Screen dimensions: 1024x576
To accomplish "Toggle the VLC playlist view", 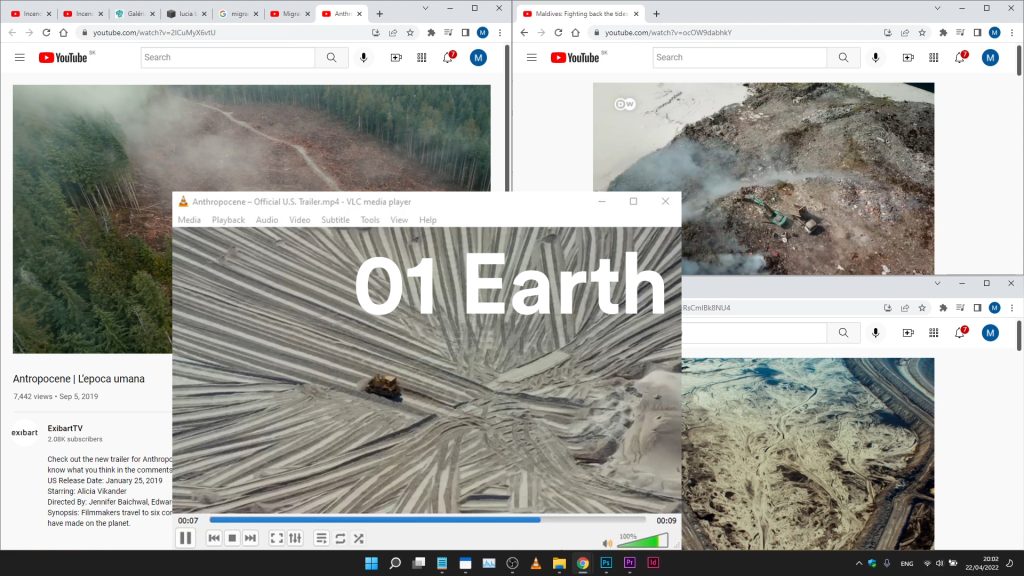I will 321,538.
